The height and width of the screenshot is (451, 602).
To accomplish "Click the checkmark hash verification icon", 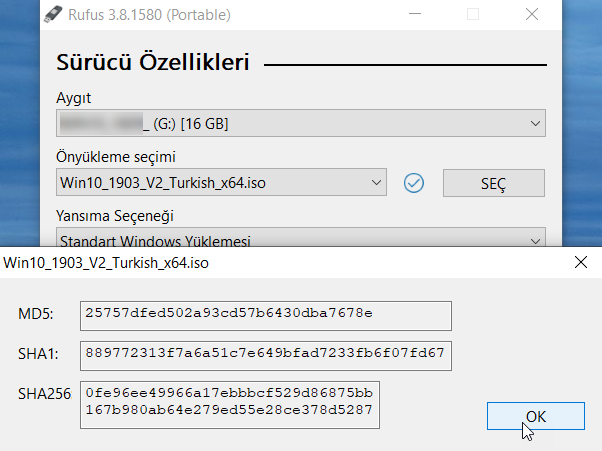I will coord(414,183).
